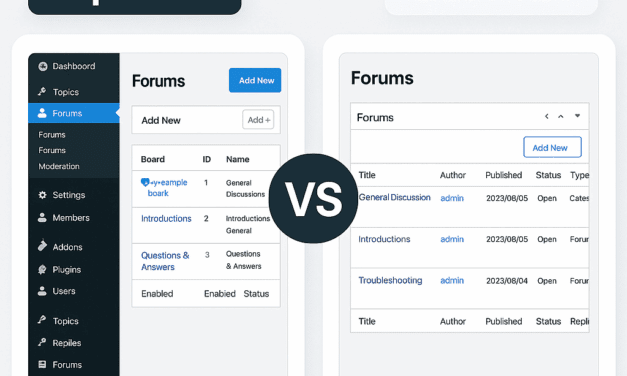The height and width of the screenshot is (376, 627).
Task: Click the ID cell showing 3
Action: pyautogui.click(x=207, y=255)
